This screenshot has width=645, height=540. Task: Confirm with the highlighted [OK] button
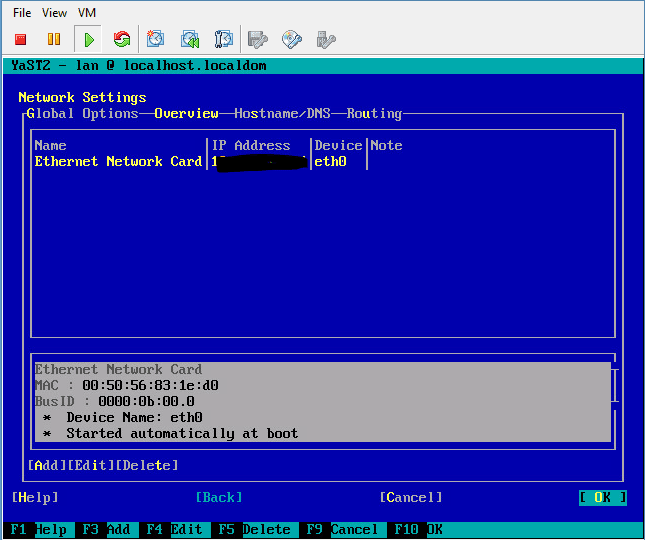pos(603,497)
